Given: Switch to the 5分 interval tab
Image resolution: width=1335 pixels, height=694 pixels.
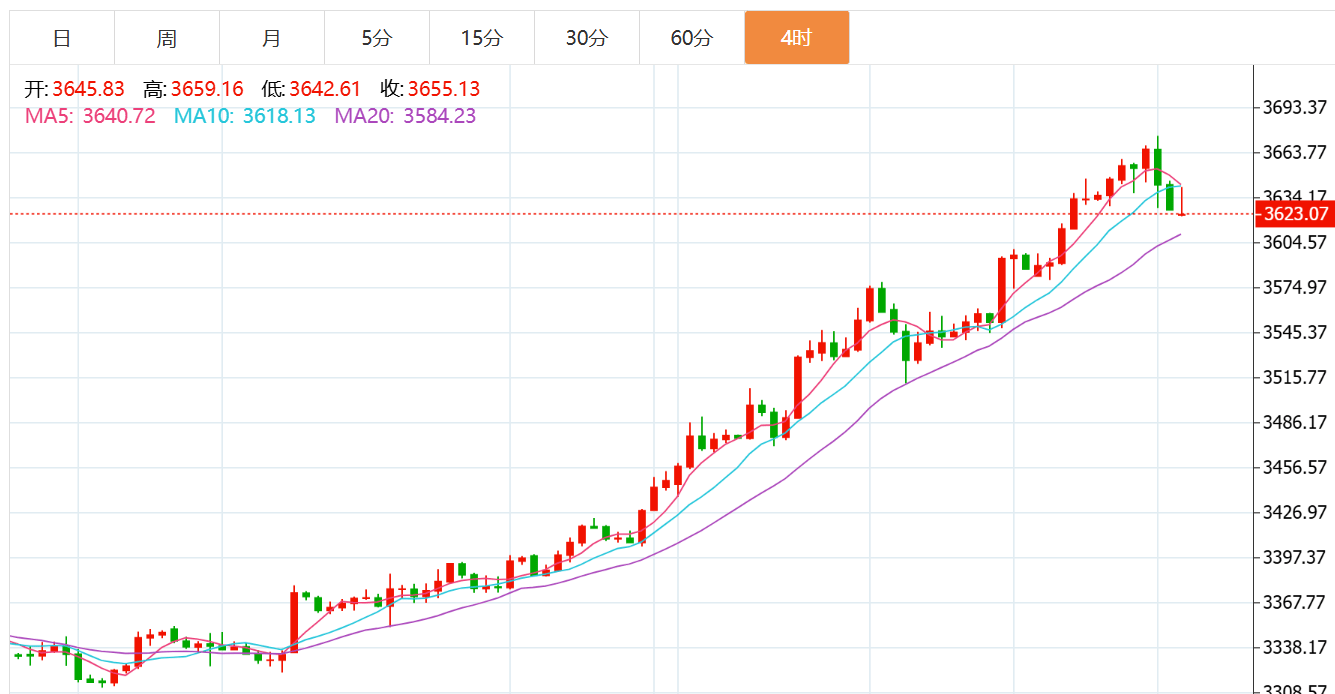Looking at the screenshot, I should 377,38.
